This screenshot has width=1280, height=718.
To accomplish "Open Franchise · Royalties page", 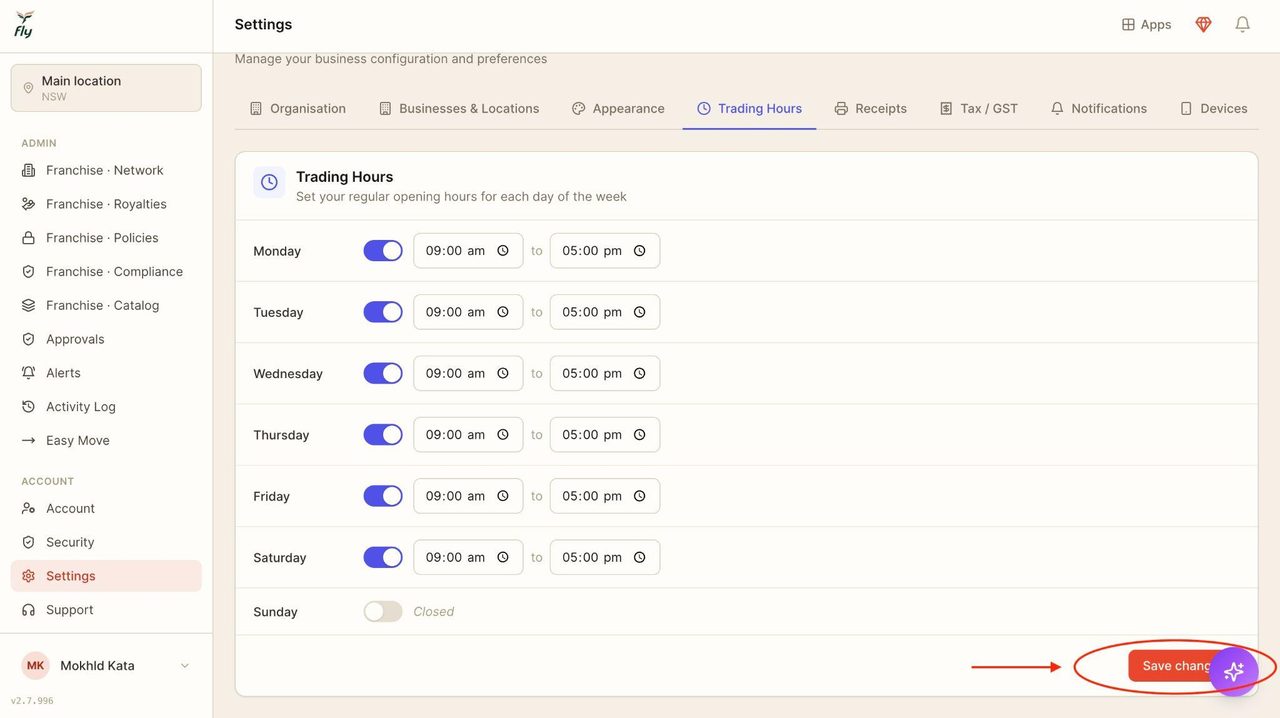I will tap(106, 204).
